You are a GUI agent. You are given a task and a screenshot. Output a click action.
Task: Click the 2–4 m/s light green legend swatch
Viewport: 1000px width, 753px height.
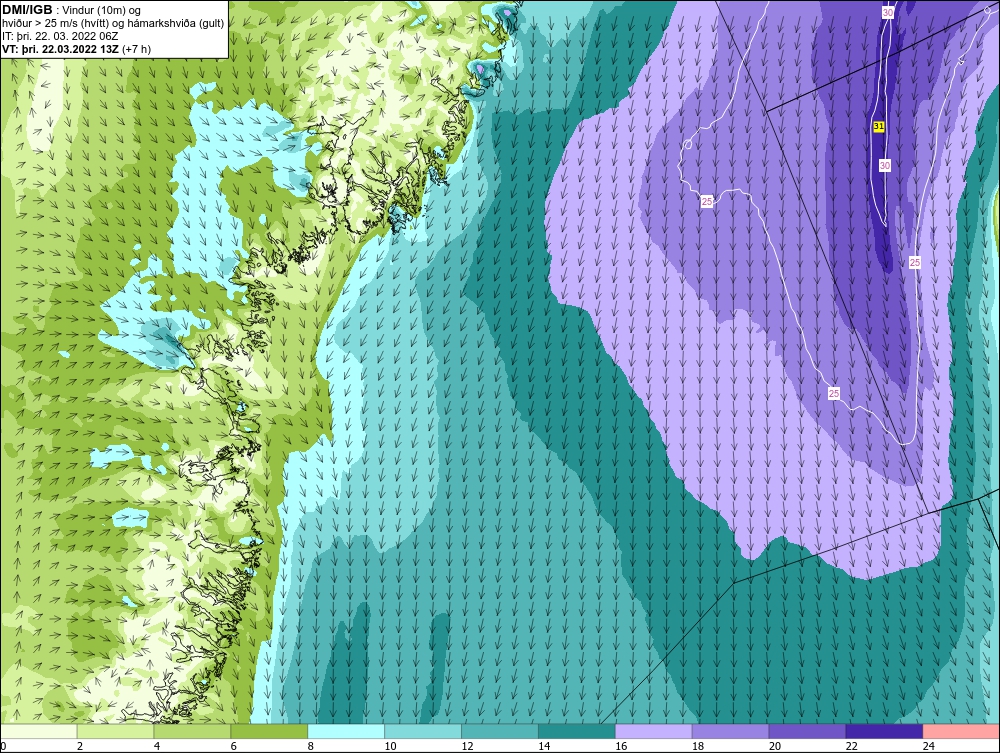pos(115,731)
